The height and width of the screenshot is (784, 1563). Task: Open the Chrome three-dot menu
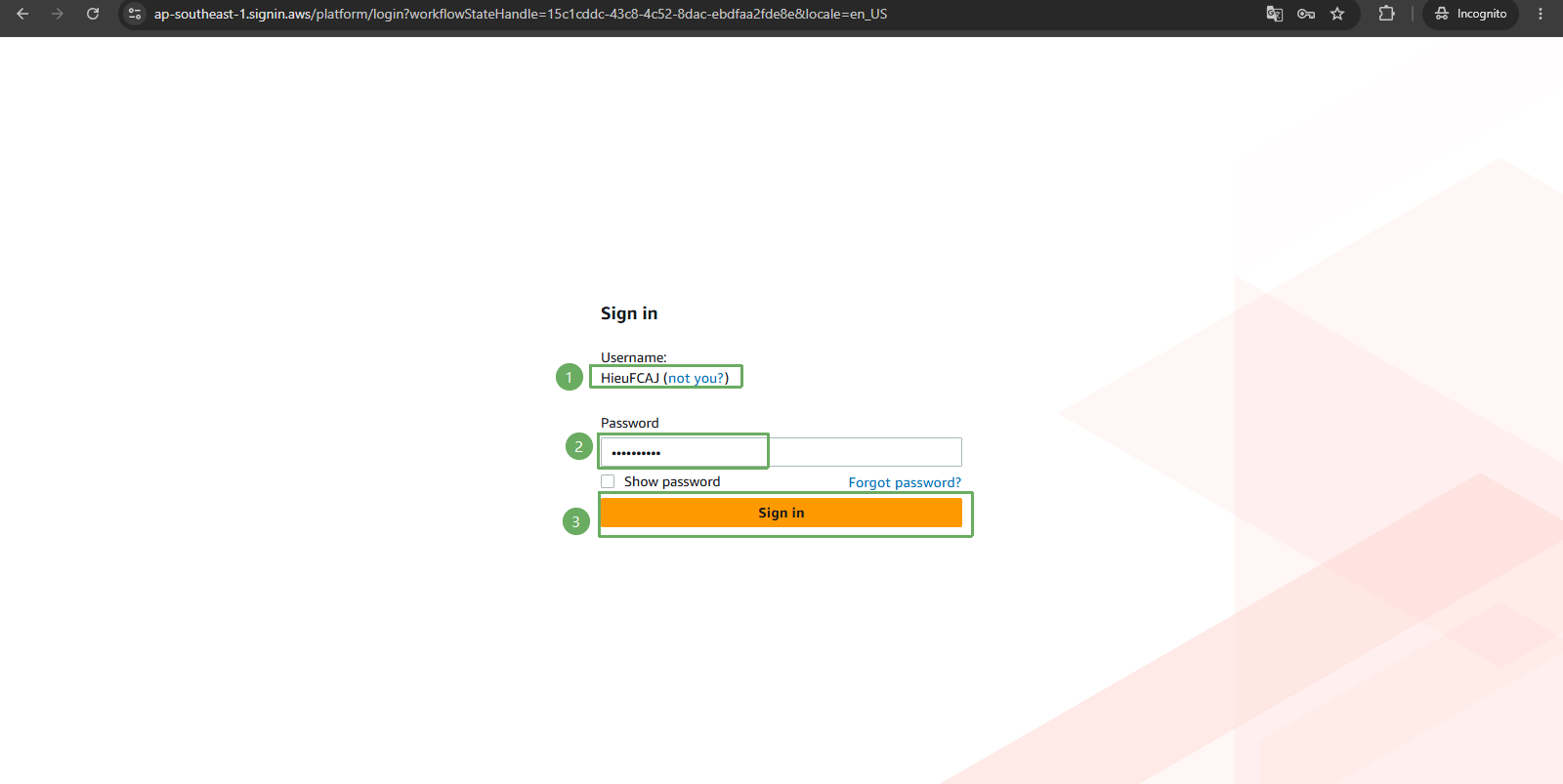click(x=1541, y=14)
